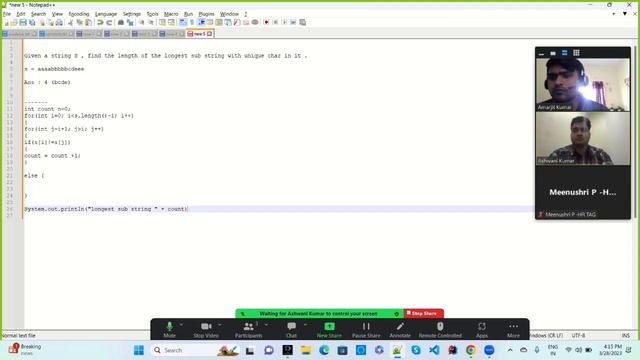Start macro recording with red dot icon
This screenshot has width=640, height=360.
click(266, 22)
